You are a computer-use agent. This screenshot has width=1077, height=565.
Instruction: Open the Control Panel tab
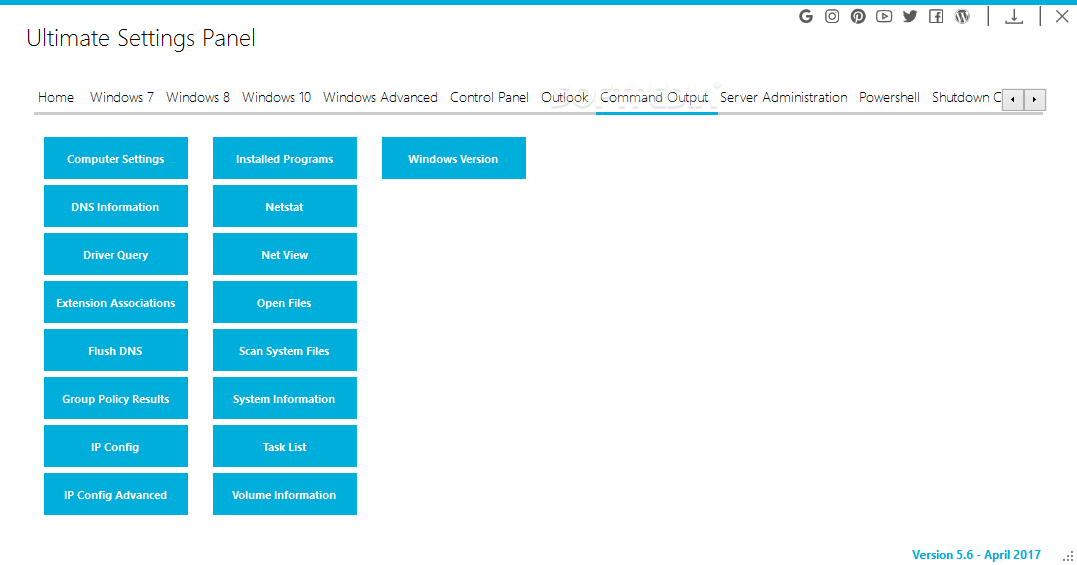(489, 97)
